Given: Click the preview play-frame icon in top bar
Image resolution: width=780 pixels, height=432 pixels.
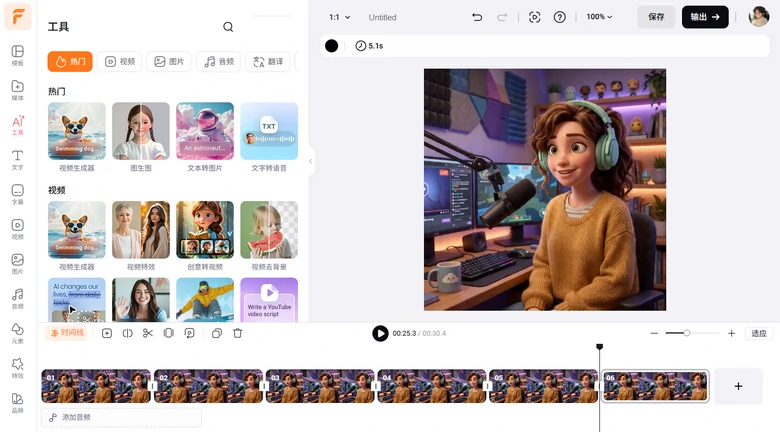Looking at the screenshot, I should click(x=534, y=17).
